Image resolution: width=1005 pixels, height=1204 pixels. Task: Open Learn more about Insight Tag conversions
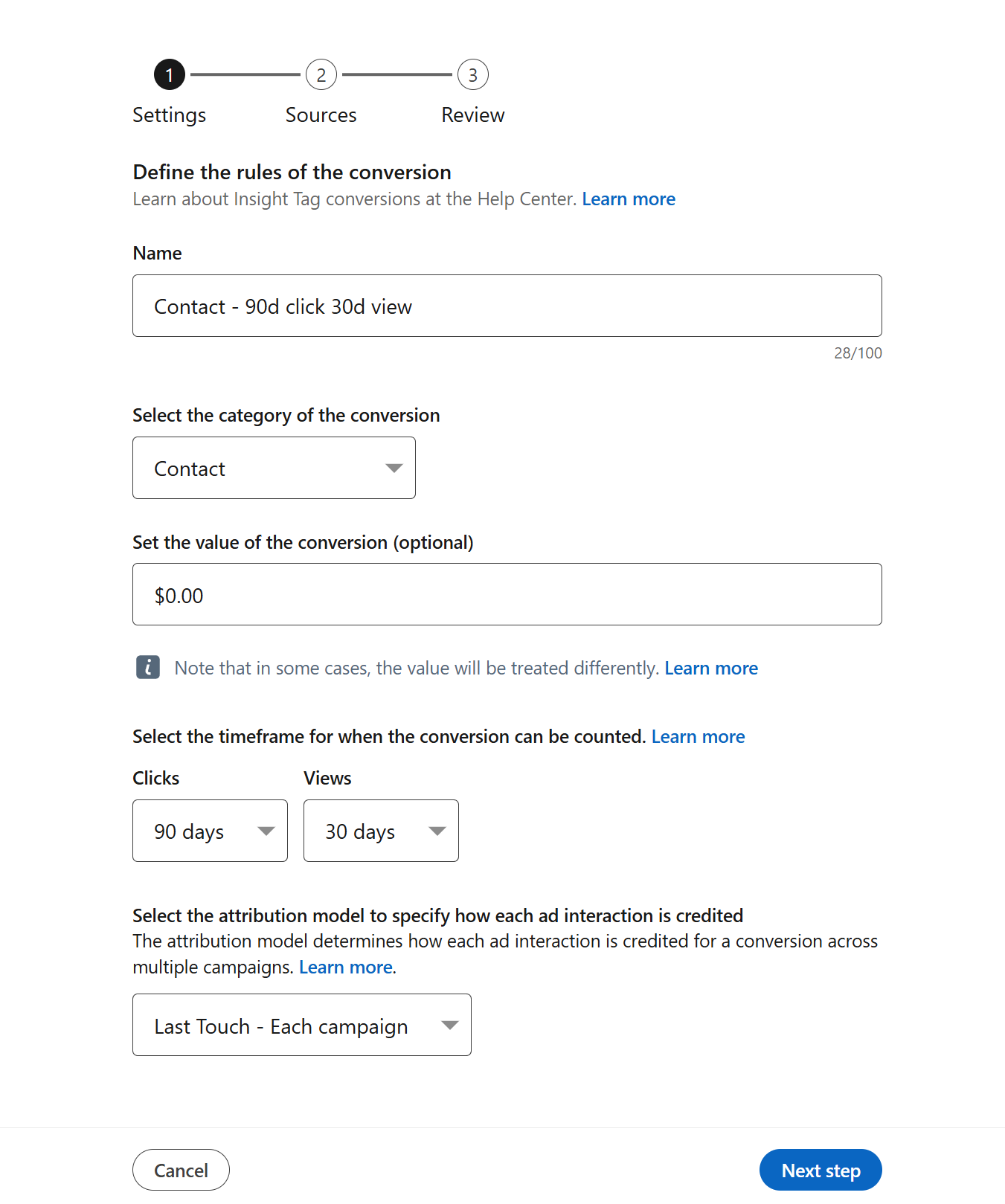(x=629, y=199)
